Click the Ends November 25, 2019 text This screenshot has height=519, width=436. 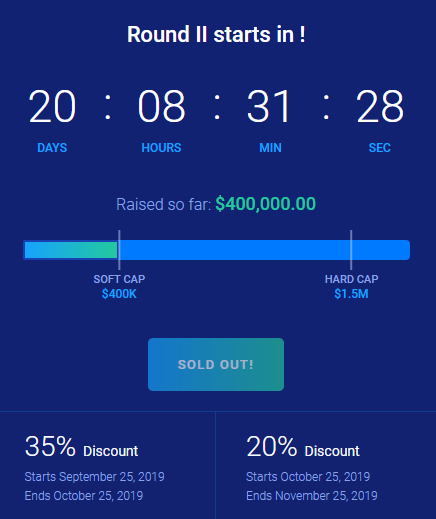[312, 496]
